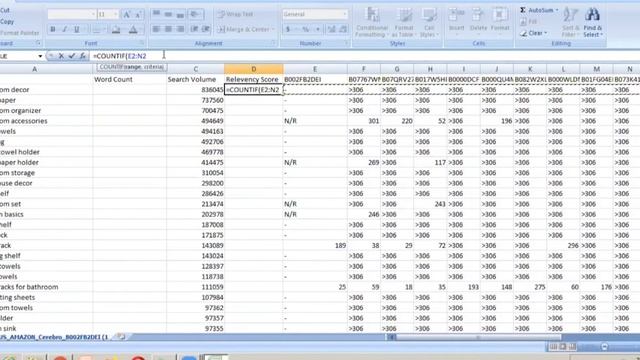Select column D header
The height and width of the screenshot is (360, 640).
click(x=253, y=69)
